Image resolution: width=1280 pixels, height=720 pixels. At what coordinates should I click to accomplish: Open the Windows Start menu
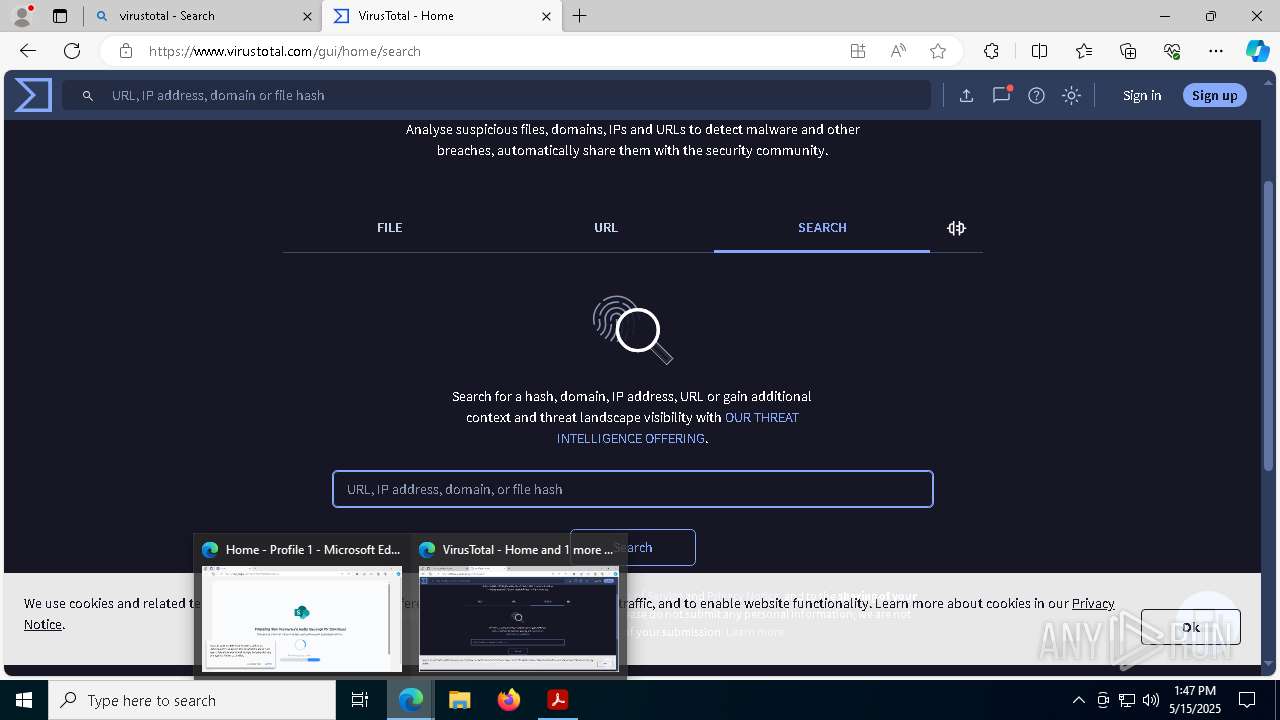point(24,700)
